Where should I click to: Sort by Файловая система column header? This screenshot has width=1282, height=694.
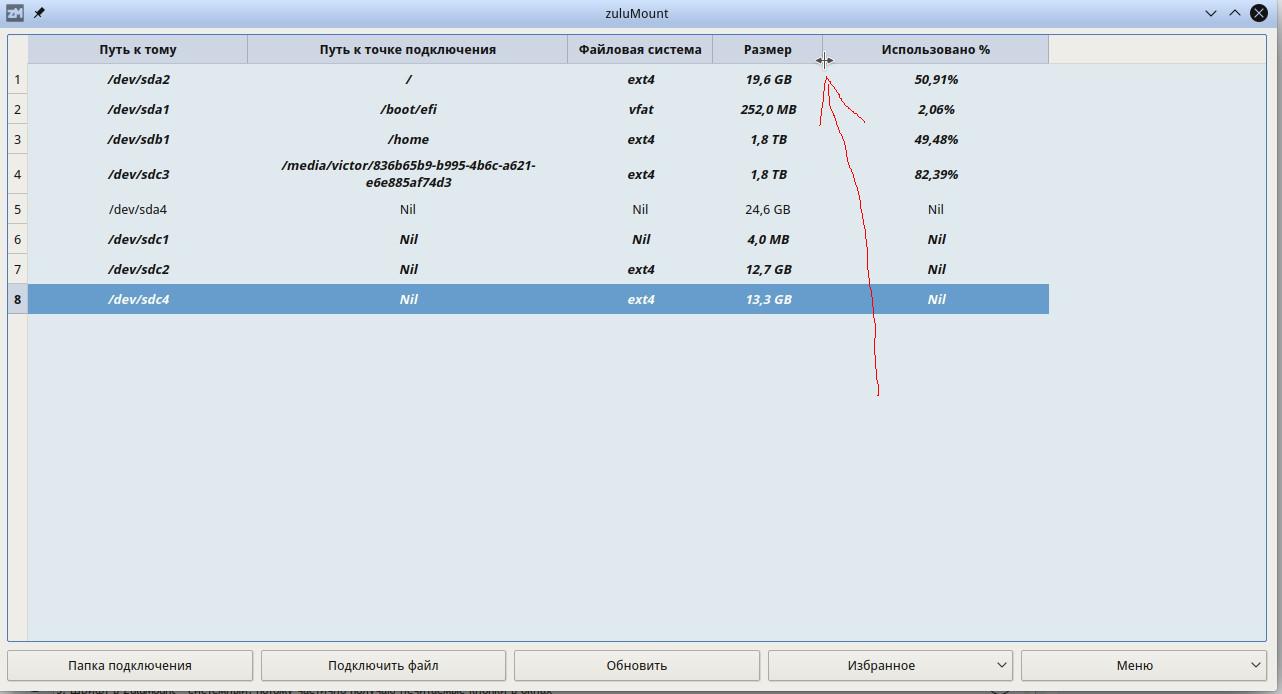pyautogui.click(x=640, y=49)
